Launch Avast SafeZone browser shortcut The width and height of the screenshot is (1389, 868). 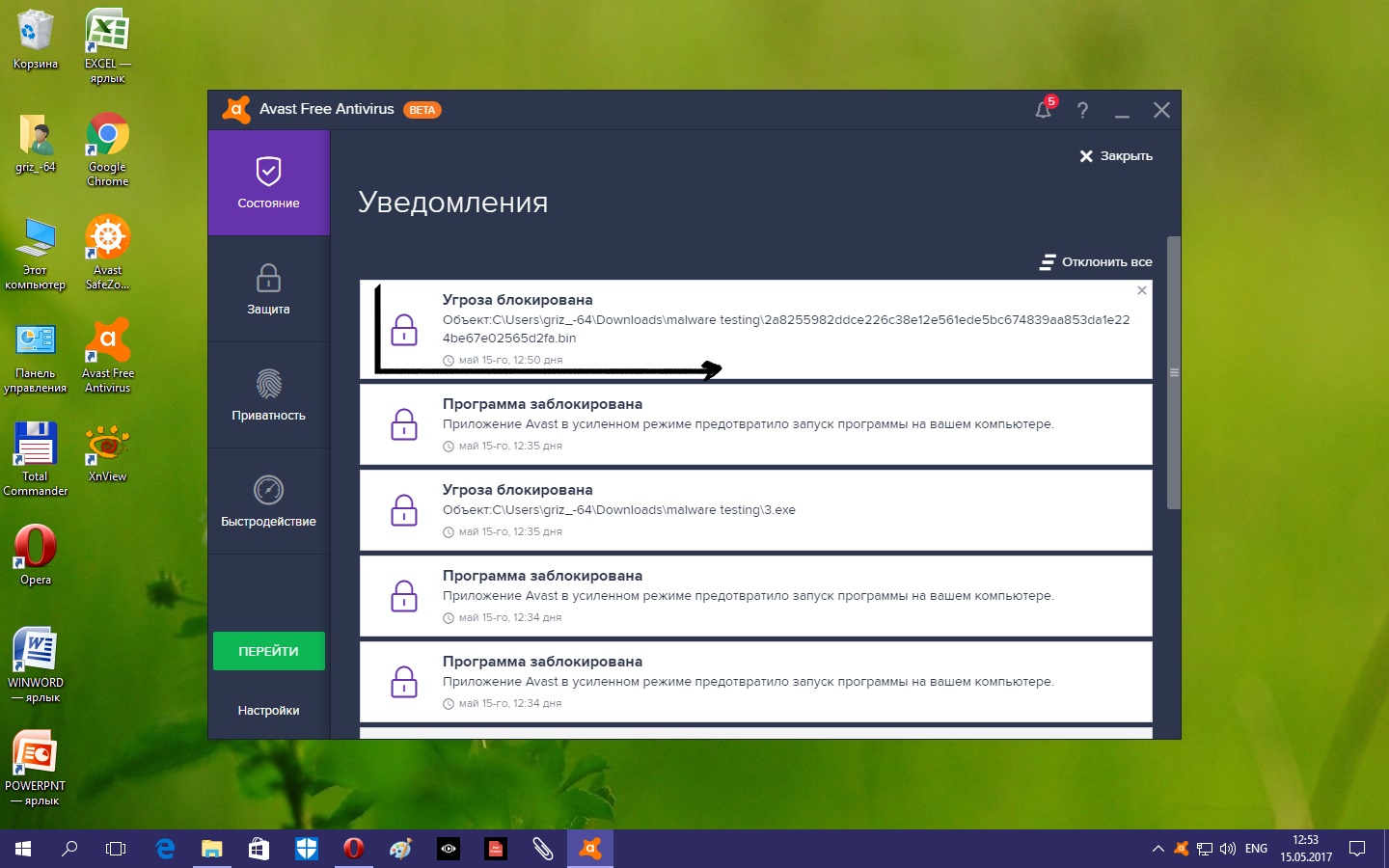click(107, 253)
